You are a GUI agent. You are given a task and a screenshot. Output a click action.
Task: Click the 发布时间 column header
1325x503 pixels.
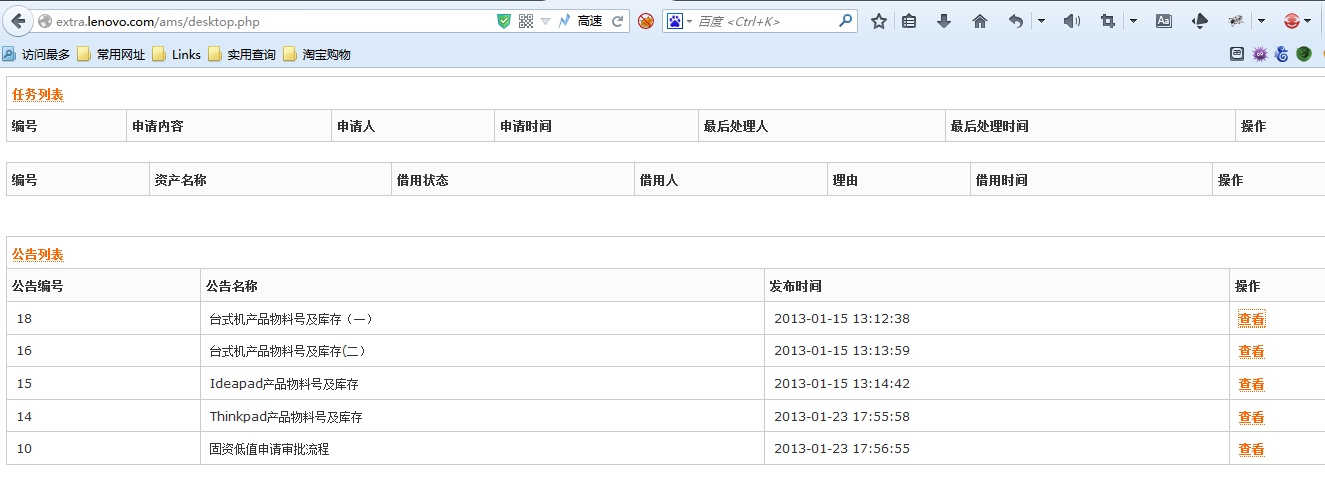[796, 286]
